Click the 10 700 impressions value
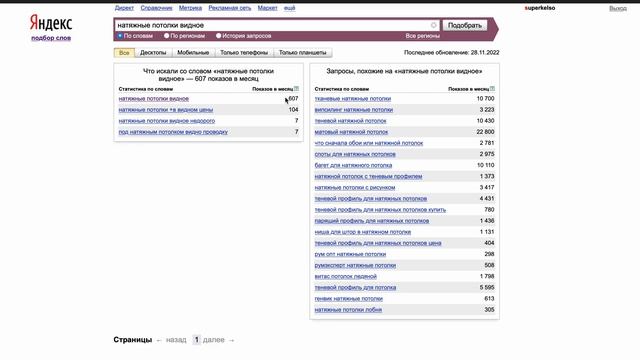The image size is (640, 360). (485, 99)
